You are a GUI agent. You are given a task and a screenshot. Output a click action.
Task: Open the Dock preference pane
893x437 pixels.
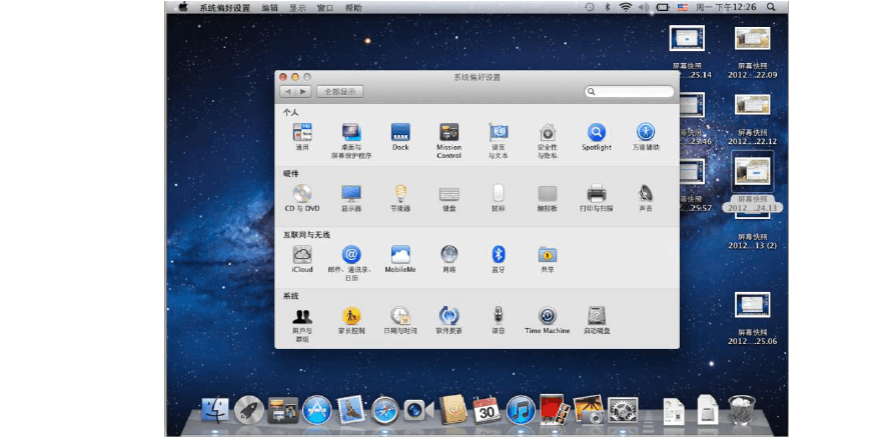tap(400, 132)
